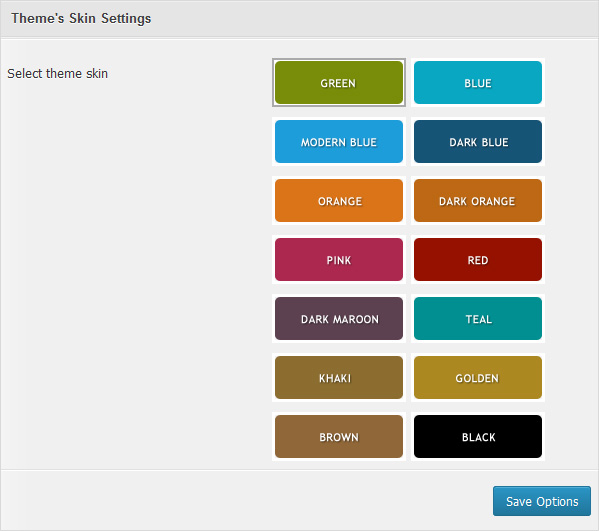Click the GREEN label text

pyautogui.click(x=338, y=83)
